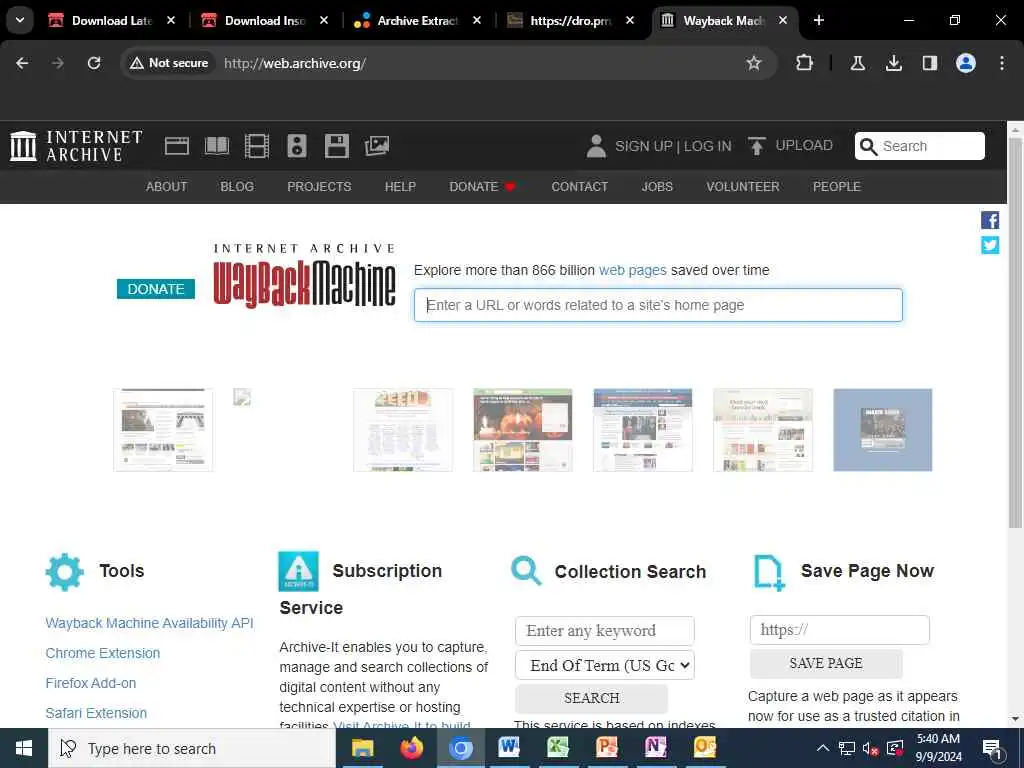Click the Upload arrow icon

click(x=756, y=146)
